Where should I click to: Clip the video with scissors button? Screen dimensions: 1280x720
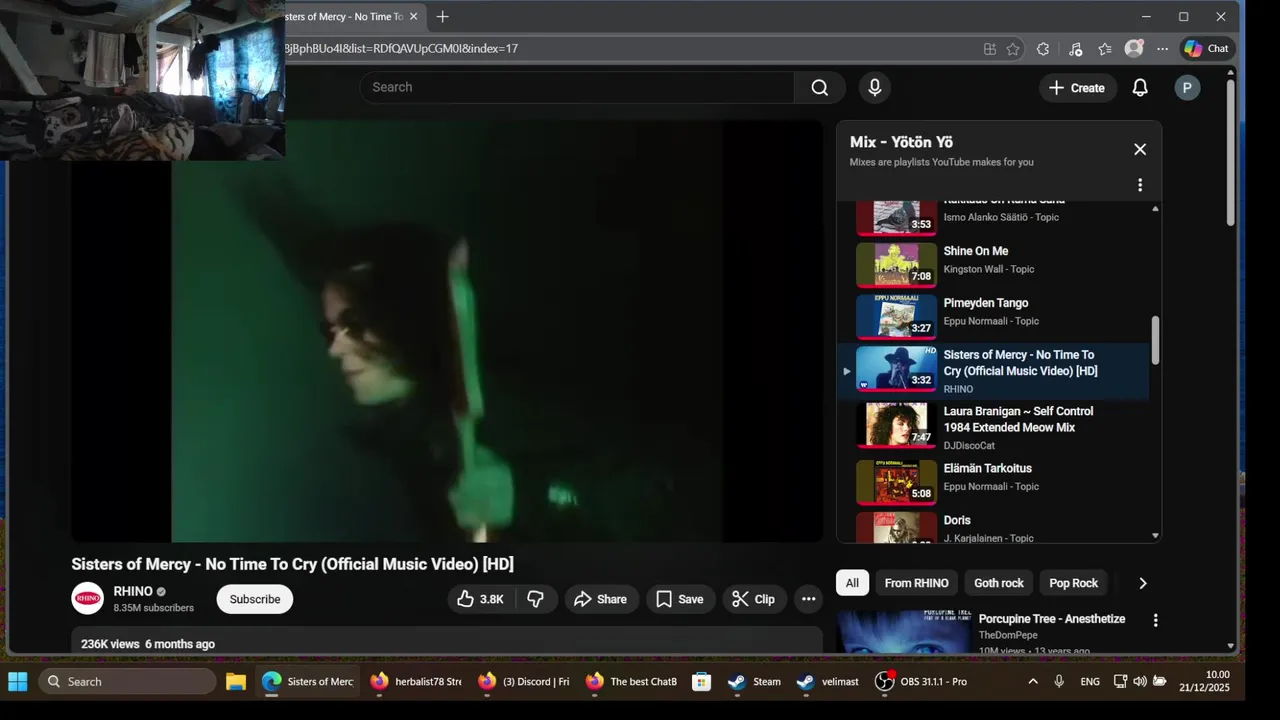[754, 599]
